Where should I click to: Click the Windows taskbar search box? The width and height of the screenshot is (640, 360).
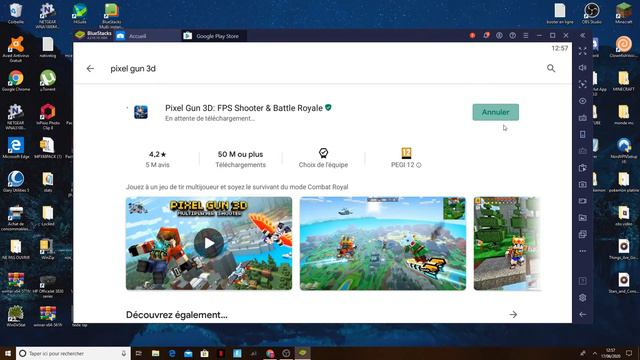pos(73,353)
